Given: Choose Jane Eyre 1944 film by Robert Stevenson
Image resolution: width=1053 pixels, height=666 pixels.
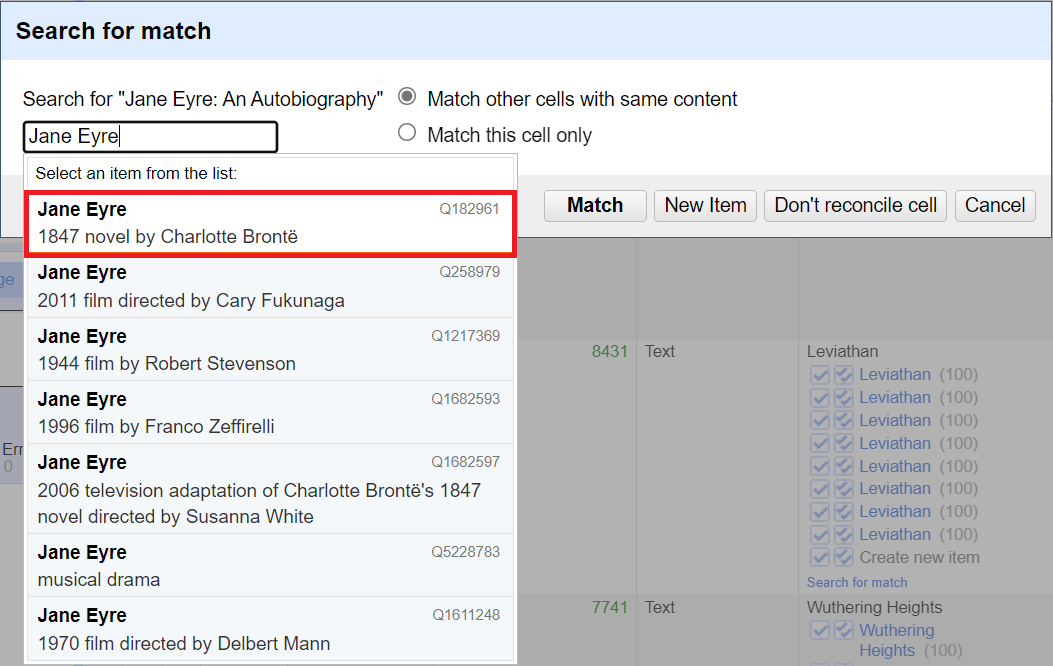Looking at the screenshot, I should point(269,349).
